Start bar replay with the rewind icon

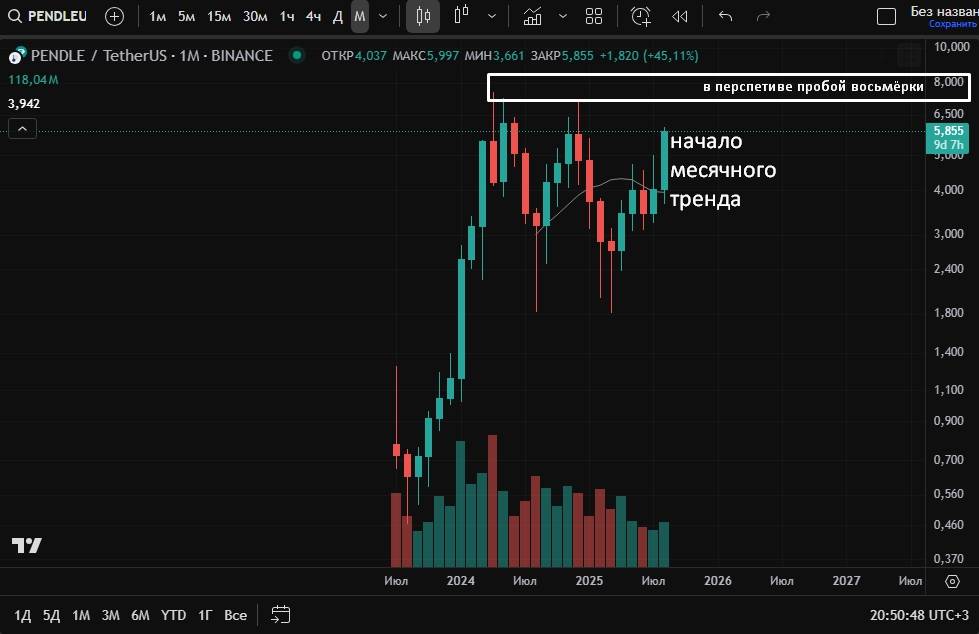pos(680,16)
